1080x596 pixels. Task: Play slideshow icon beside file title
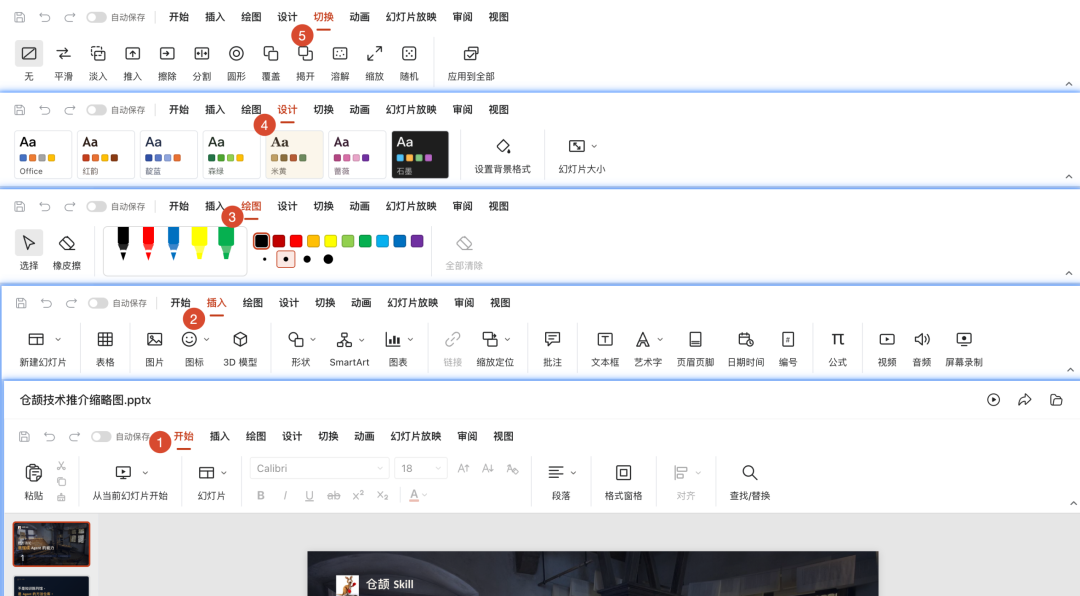tap(993, 400)
